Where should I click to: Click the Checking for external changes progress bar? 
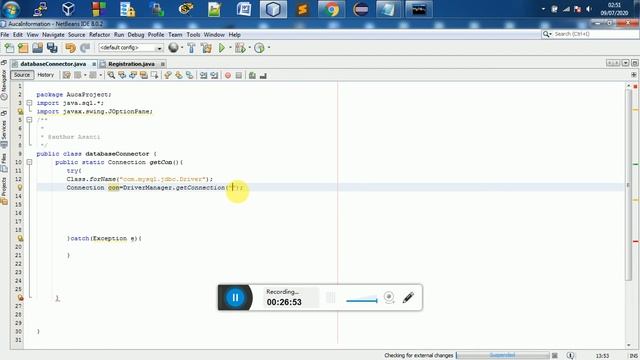click(502, 356)
